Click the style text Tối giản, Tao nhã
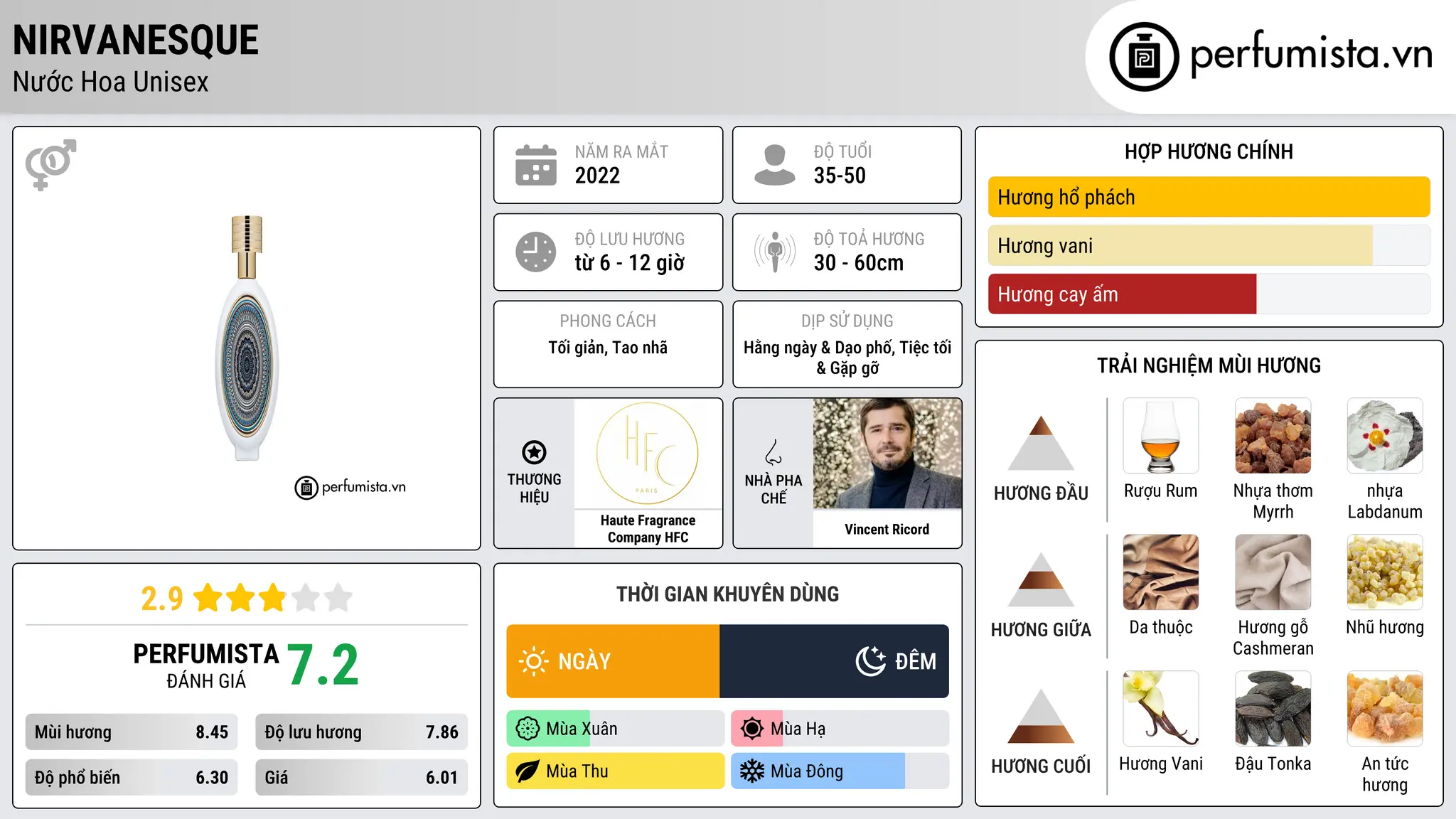 point(608,348)
